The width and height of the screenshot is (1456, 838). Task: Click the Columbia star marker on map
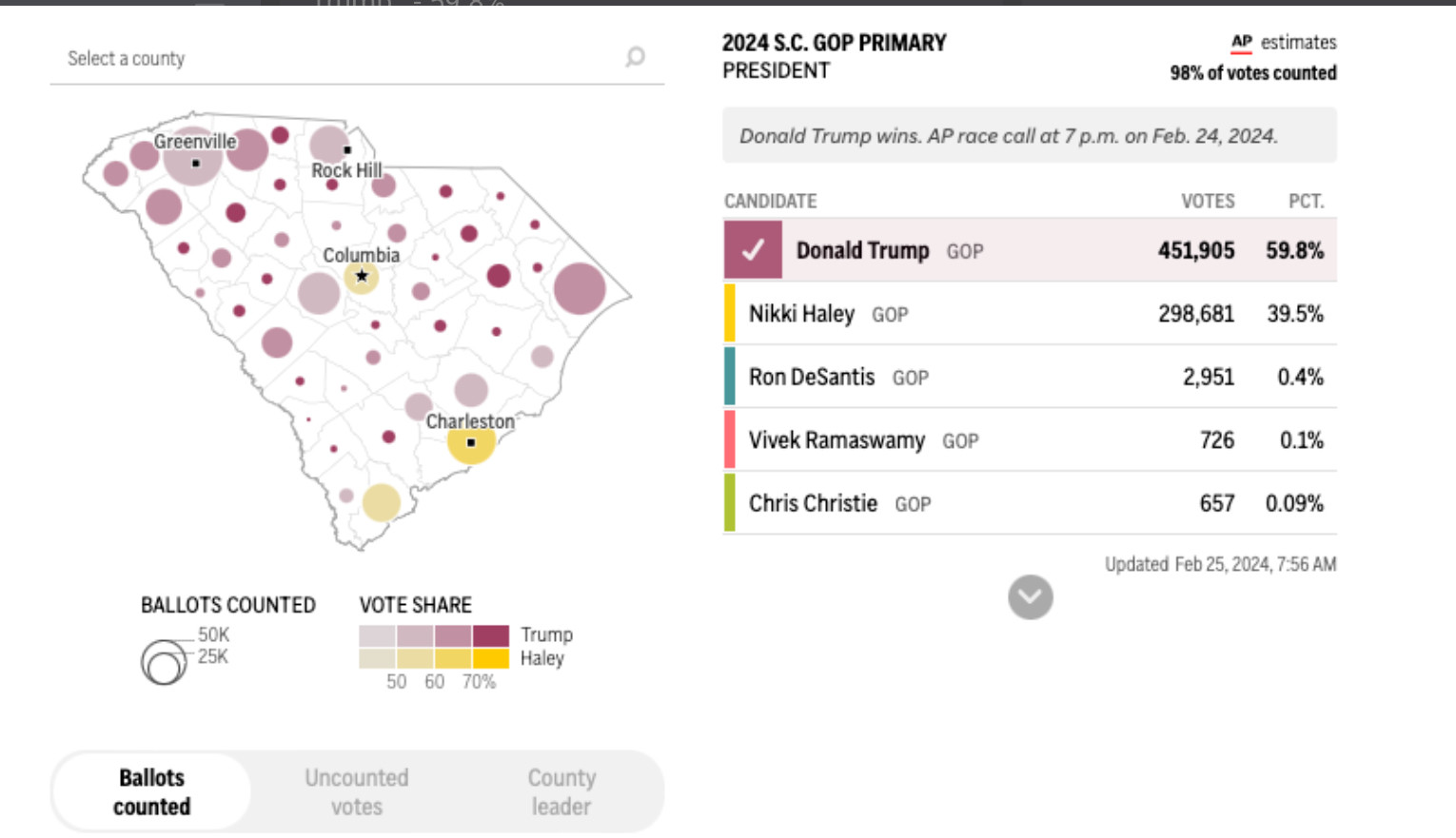pyautogui.click(x=362, y=276)
